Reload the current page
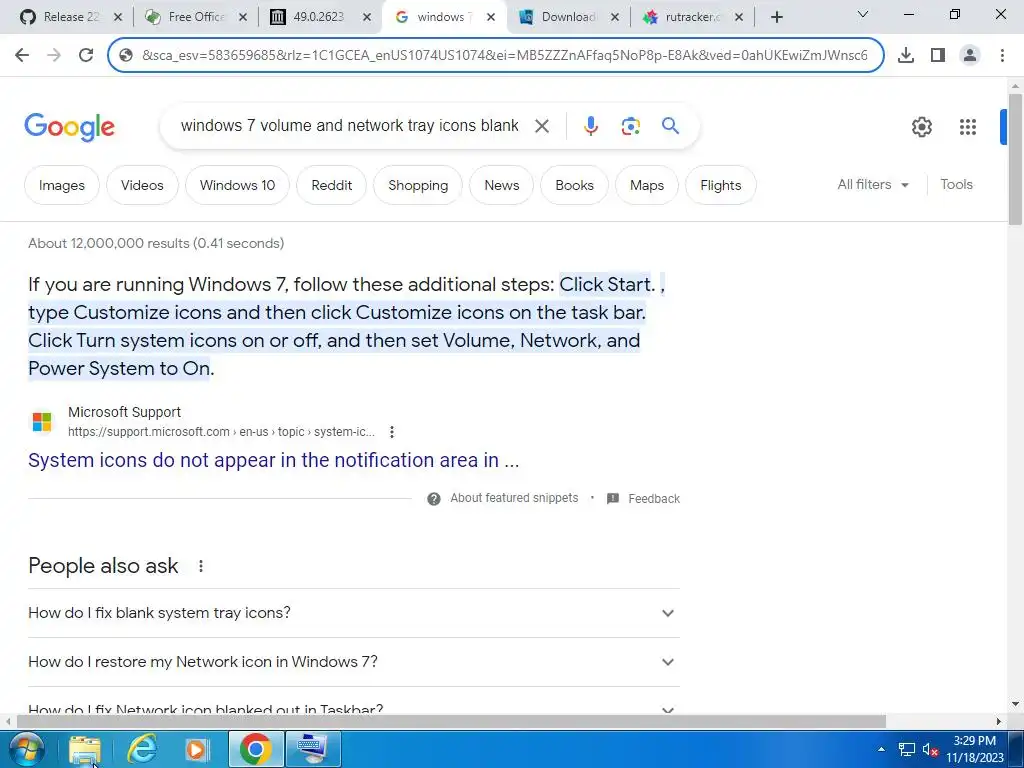The image size is (1024, 768). coord(86,55)
